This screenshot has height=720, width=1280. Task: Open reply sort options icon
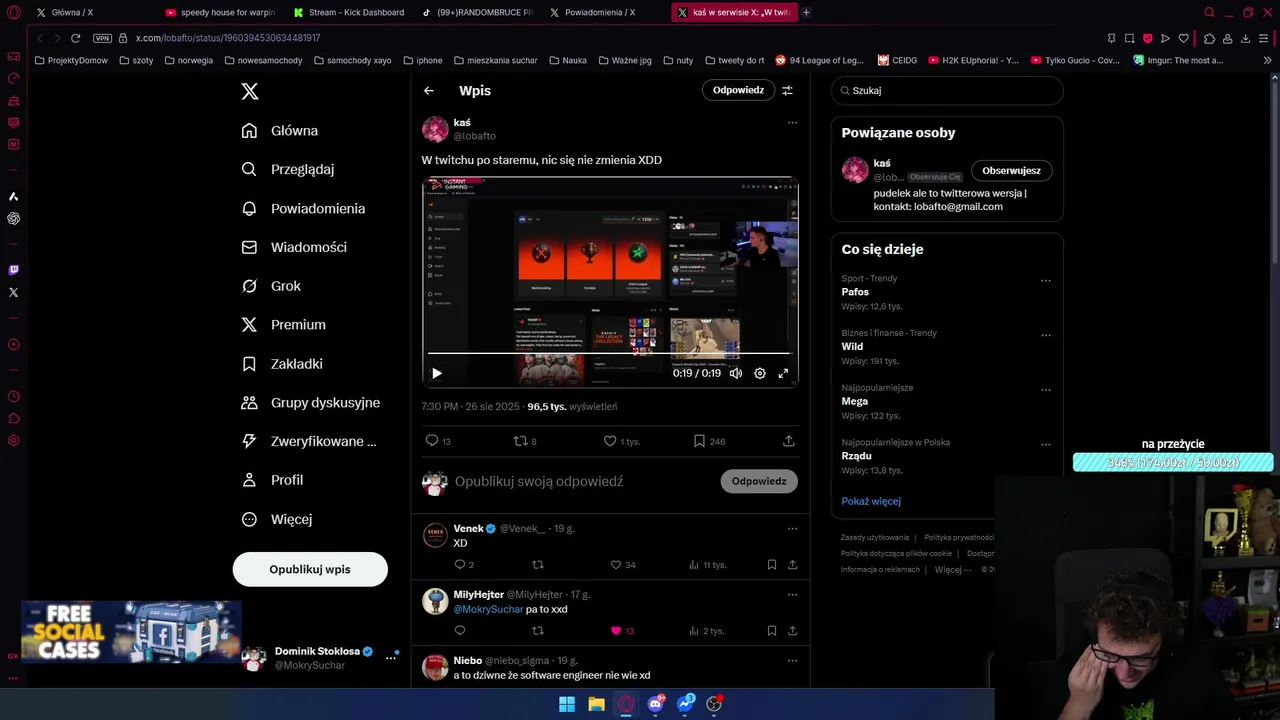point(787,90)
